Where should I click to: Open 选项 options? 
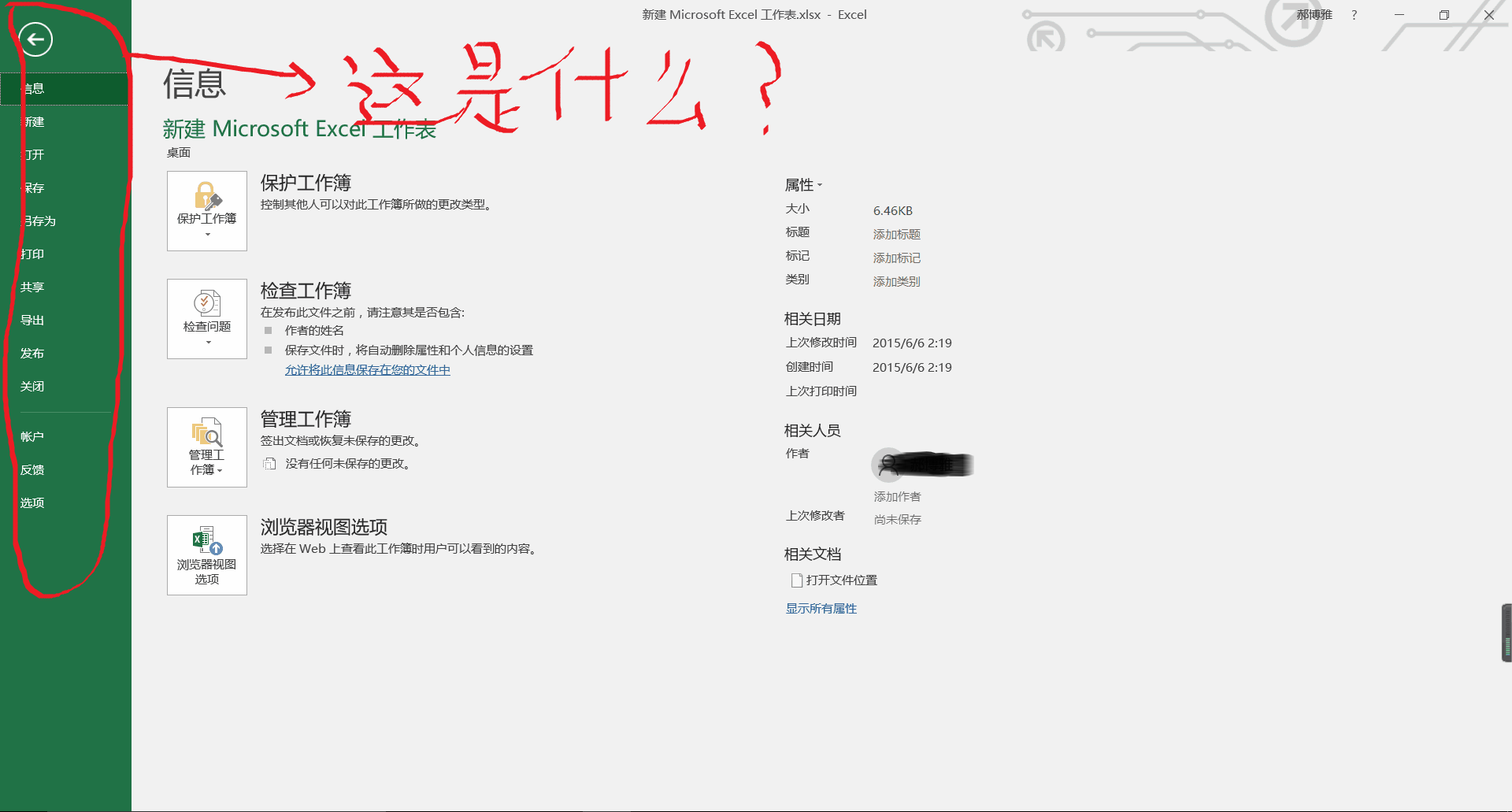tap(64, 502)
